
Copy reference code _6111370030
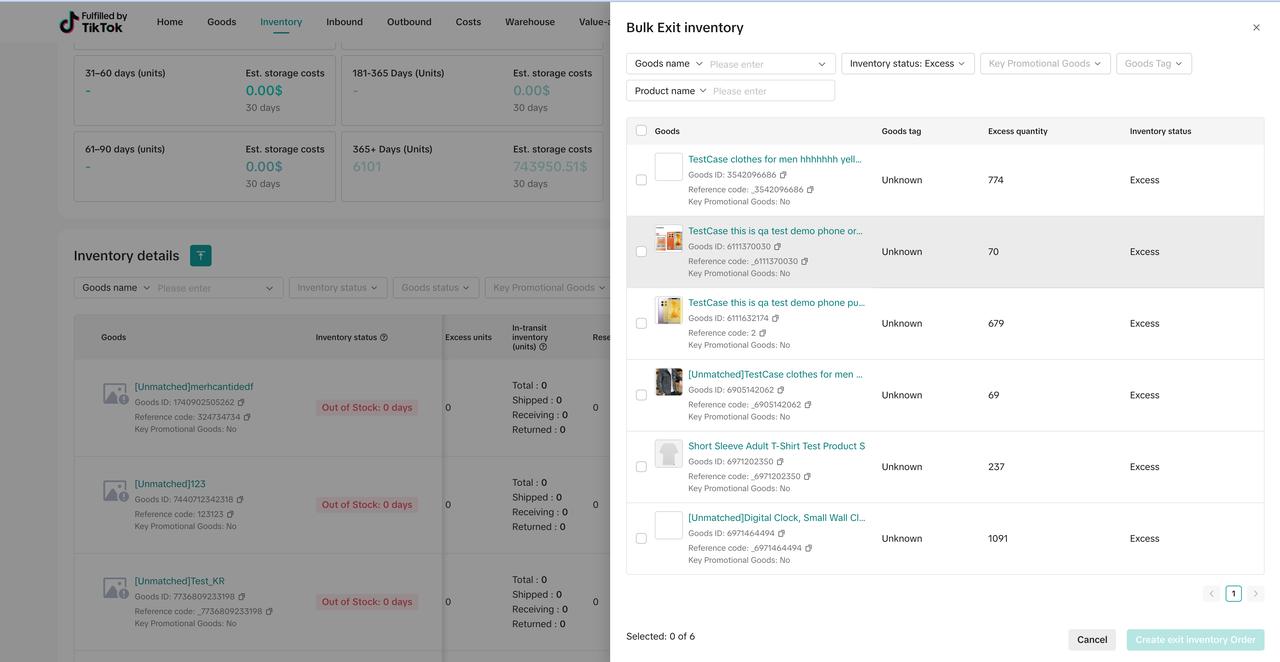(x=804, y=262)
